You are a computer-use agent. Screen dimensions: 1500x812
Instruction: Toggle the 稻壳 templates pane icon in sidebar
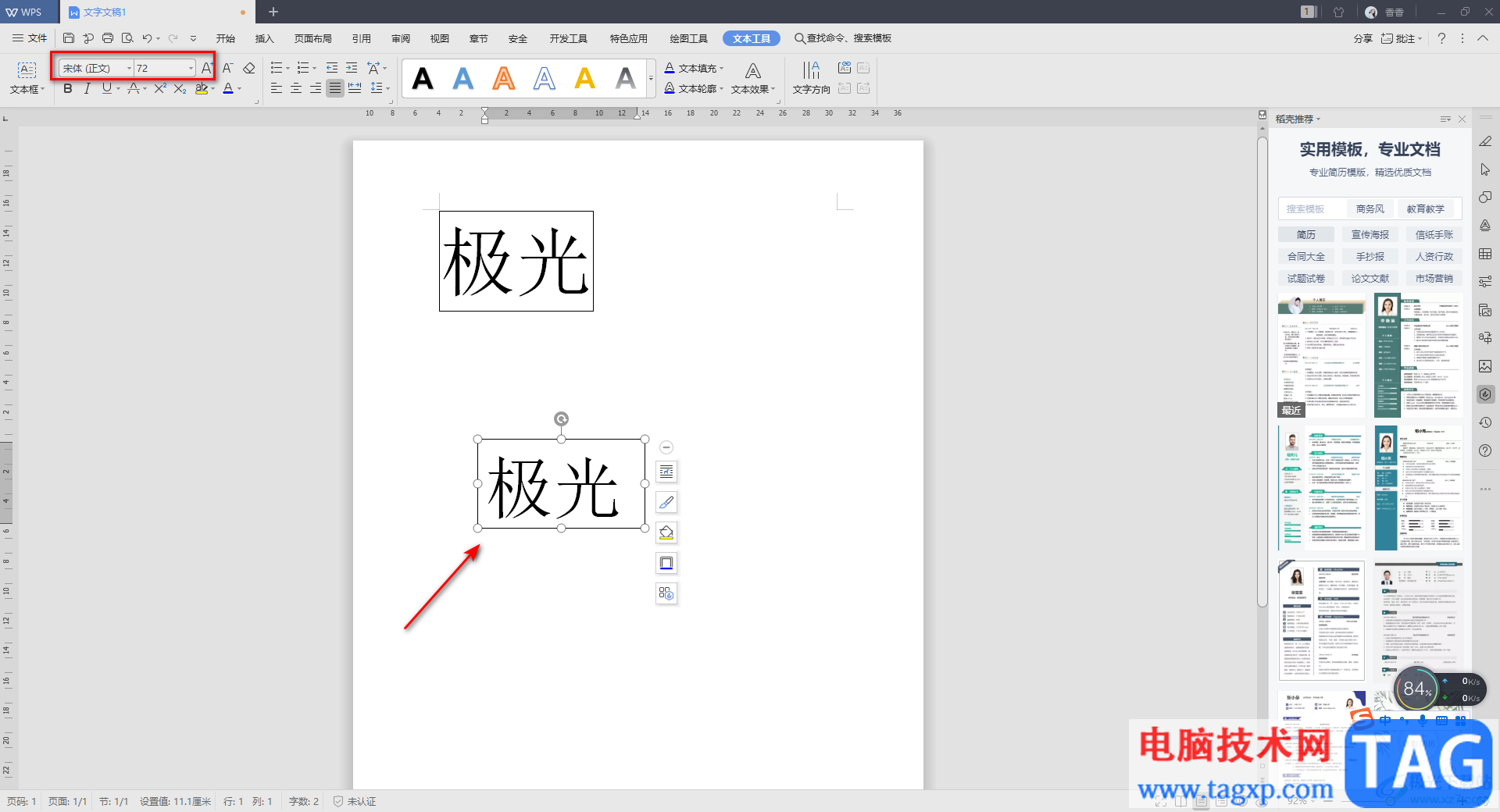(1485, 394)
